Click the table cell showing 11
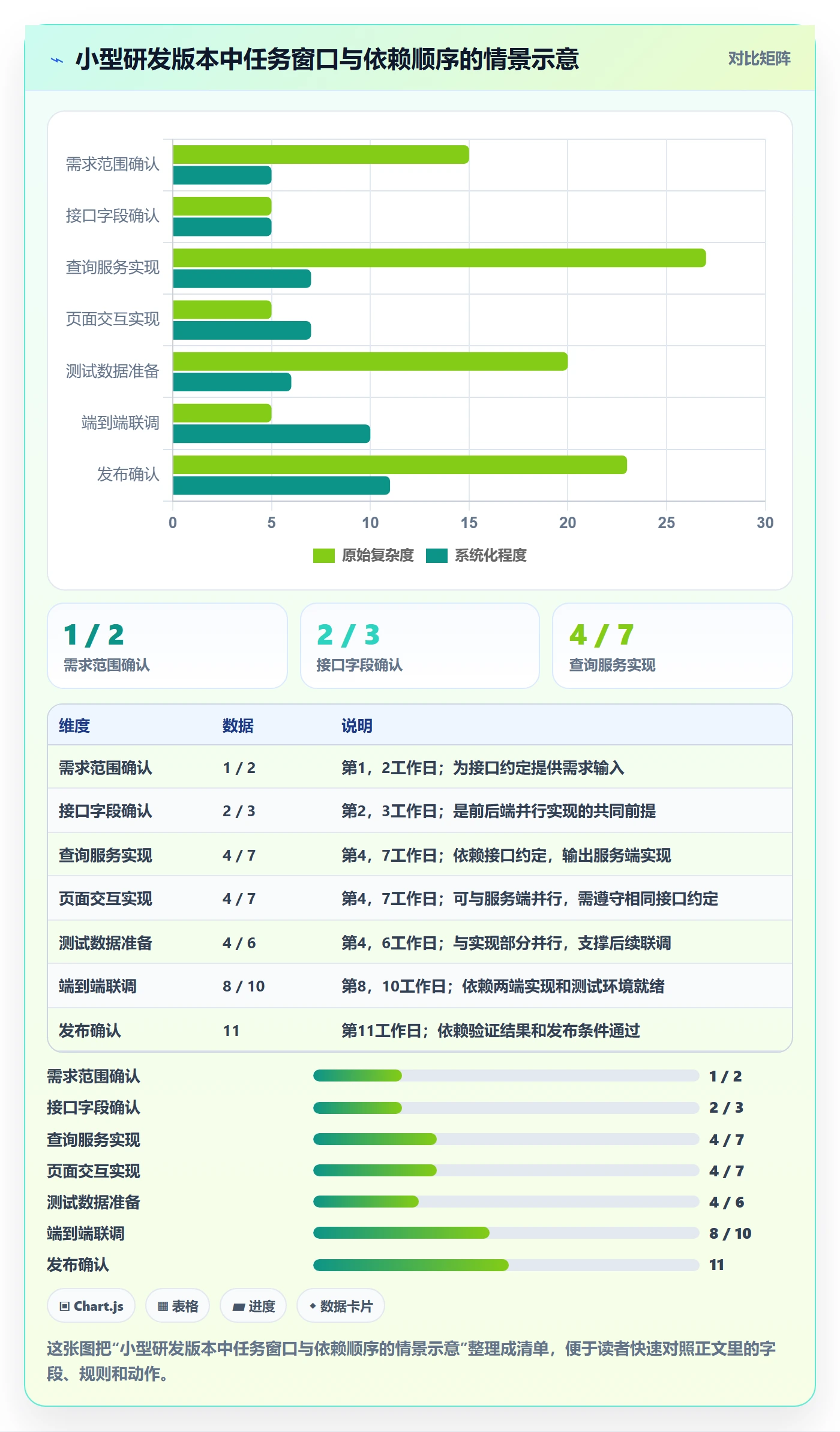Screen dimensions: 840x1432 click(x=232, y=1030)
